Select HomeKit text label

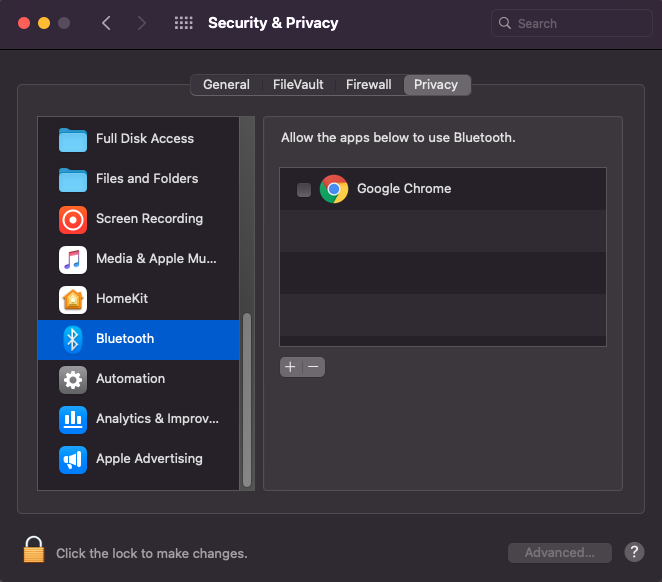122,298
